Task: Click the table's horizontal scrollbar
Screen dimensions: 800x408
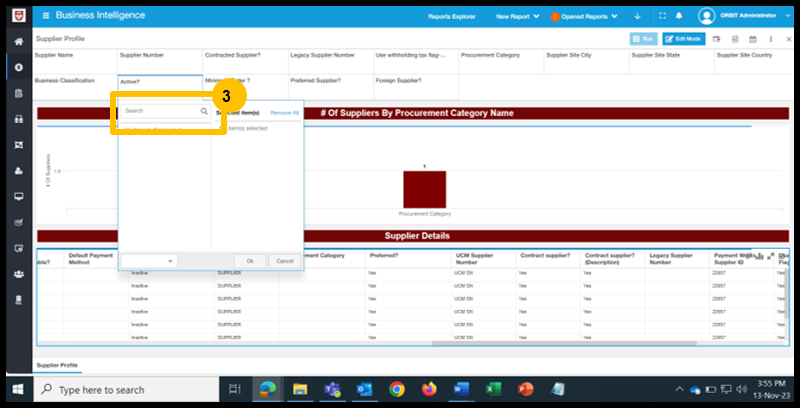Action: [564, 343]
